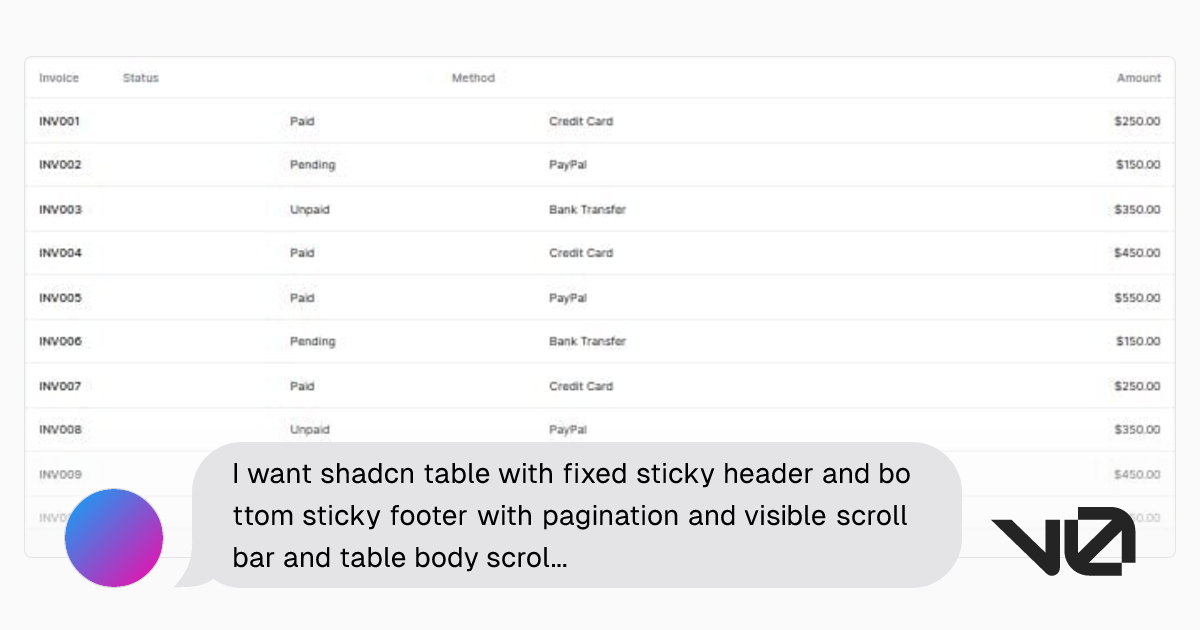Click the Pending status for INV006
This screenshot has width=1200, height=630.
click(x=312, y=341)
